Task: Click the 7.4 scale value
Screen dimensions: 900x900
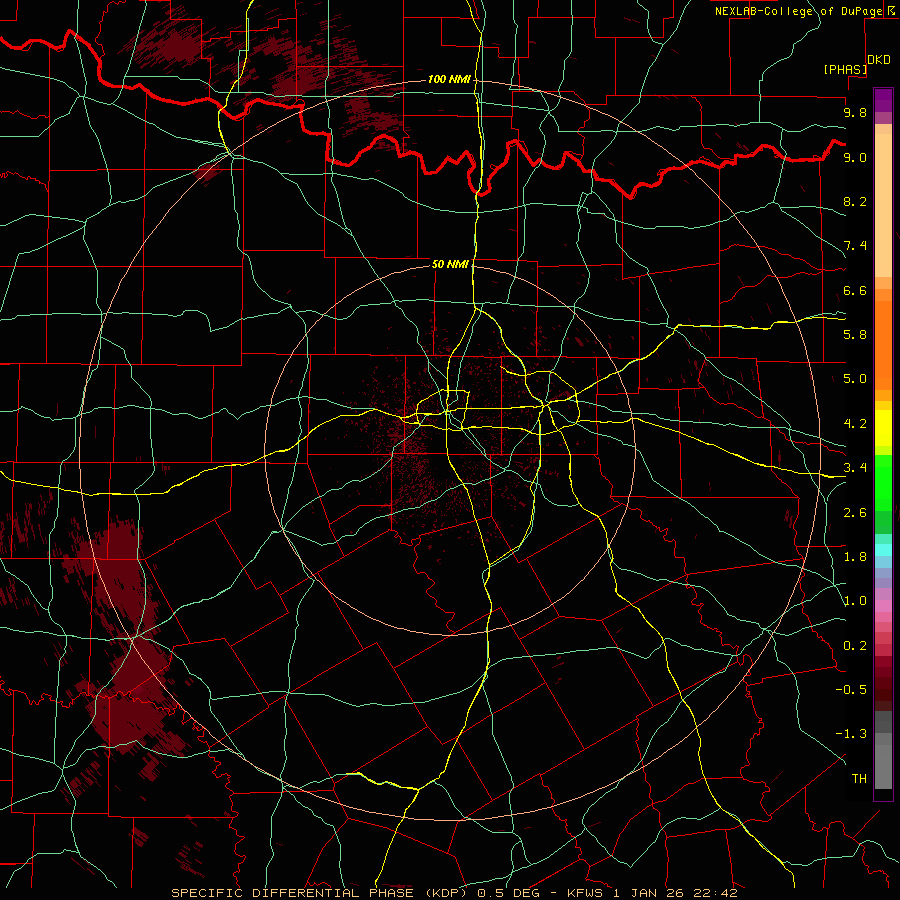Action: pyautogui.click(x=855, y=246)
